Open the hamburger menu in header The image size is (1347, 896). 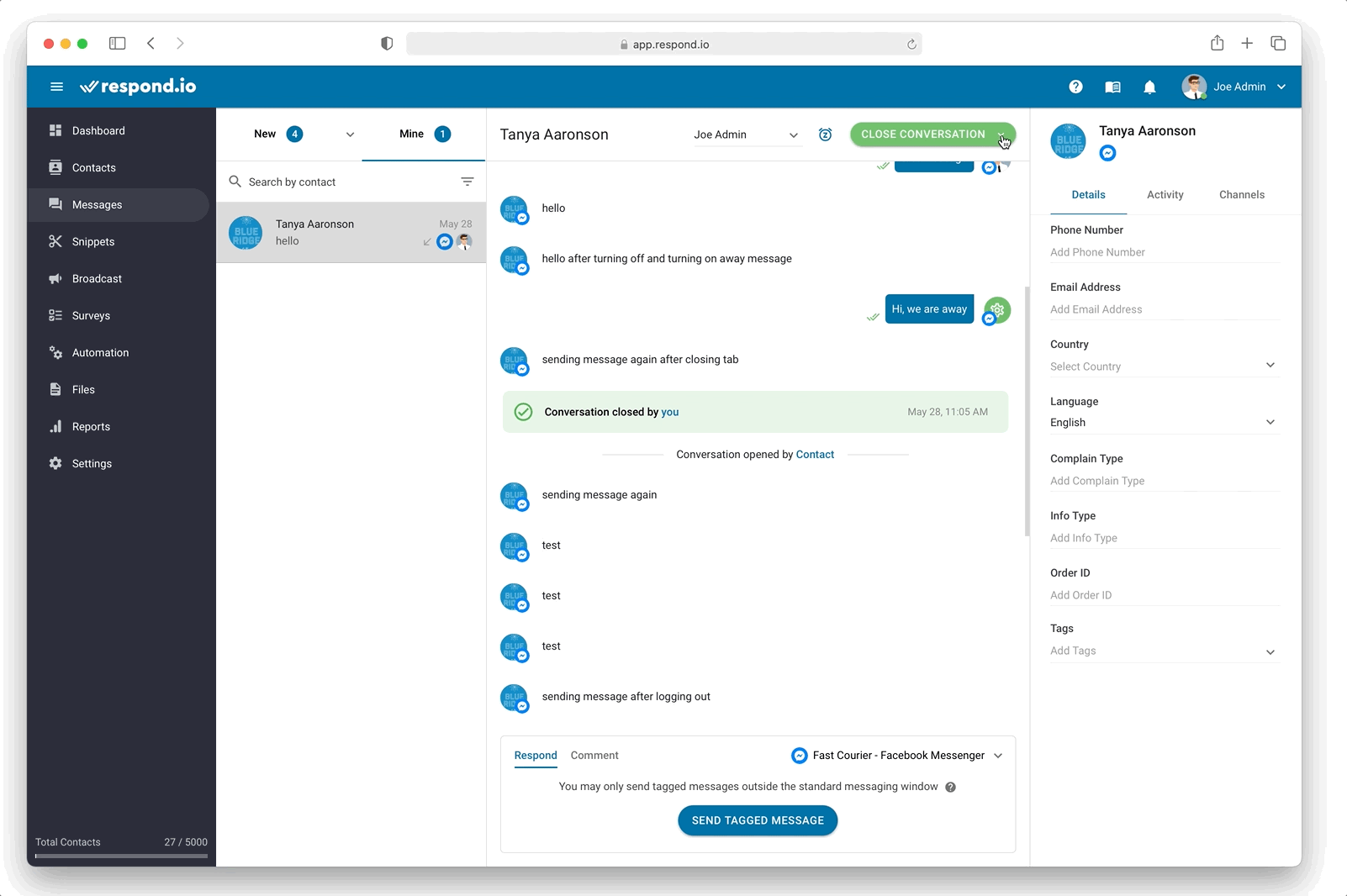[56, 87]
